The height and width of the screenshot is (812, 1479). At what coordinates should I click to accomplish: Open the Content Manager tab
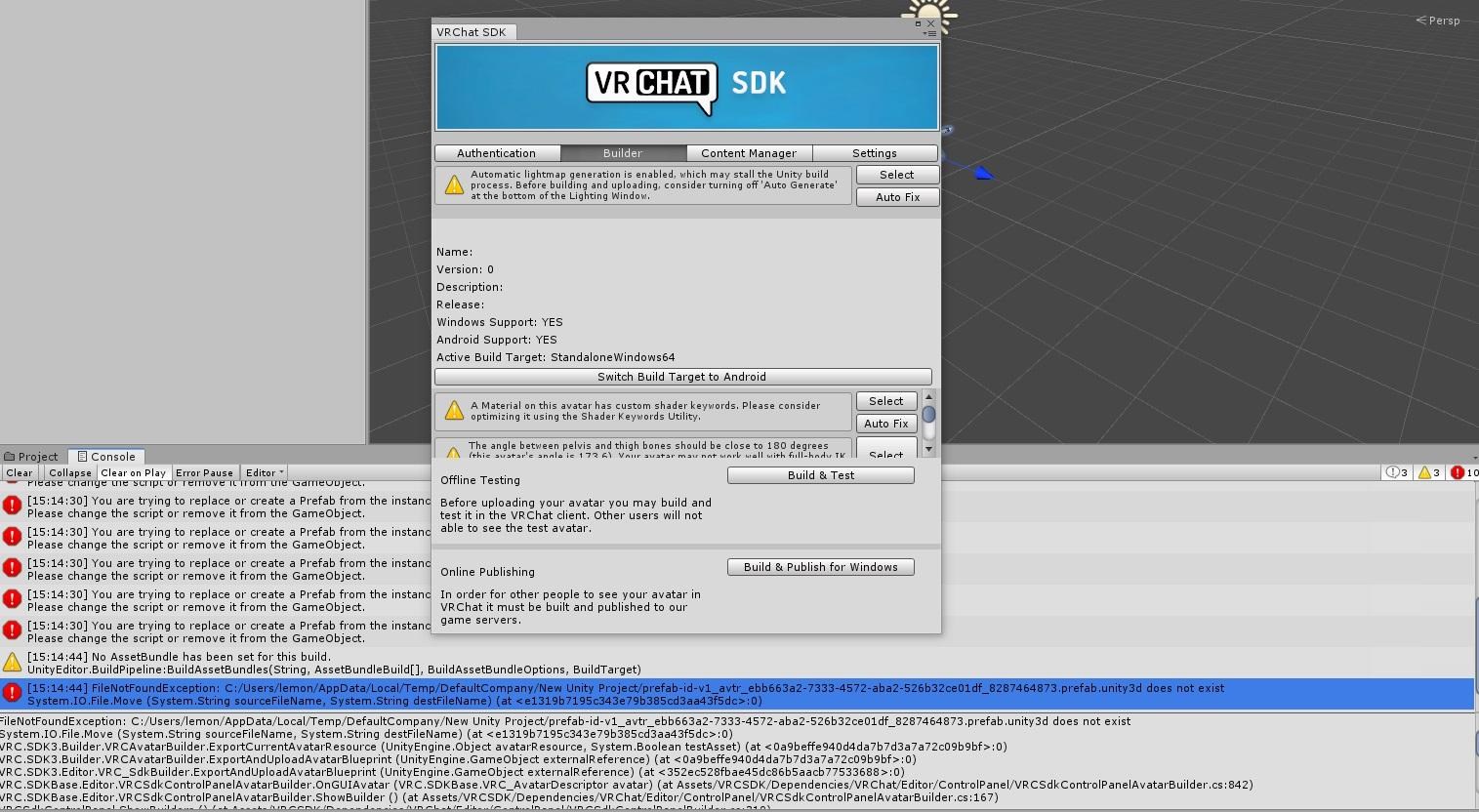(749, 153)
